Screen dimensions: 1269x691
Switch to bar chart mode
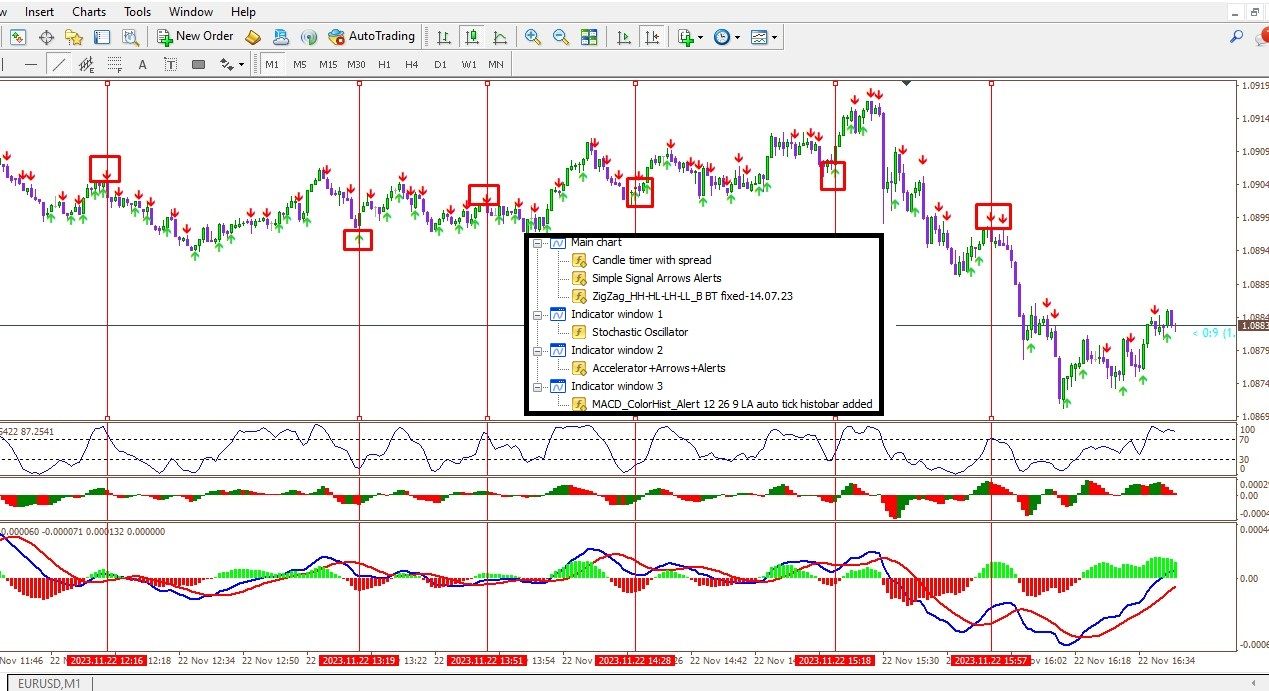443,37
